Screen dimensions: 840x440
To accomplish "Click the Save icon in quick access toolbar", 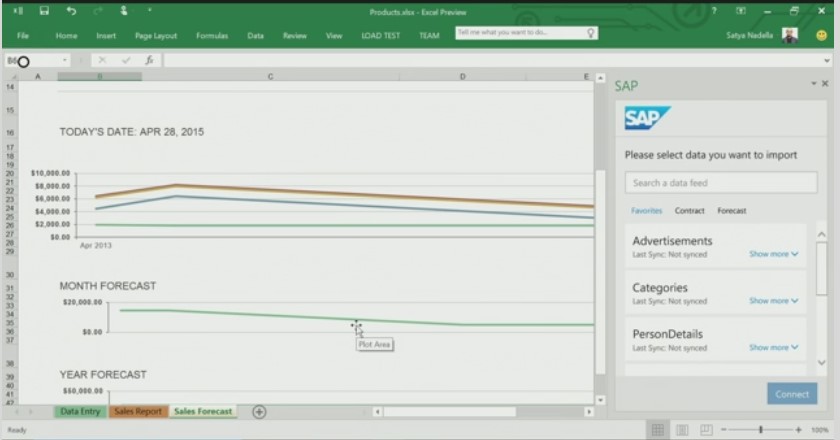I will (x=44, y=11).
